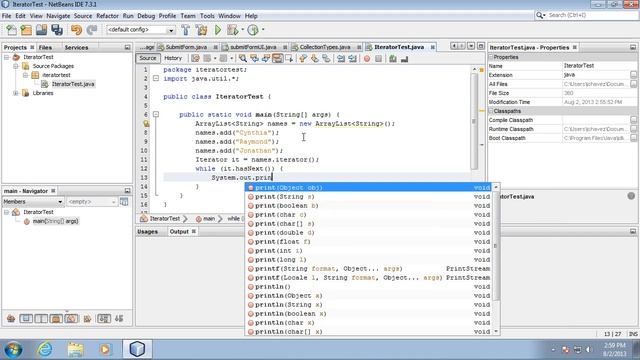Click the Comment editor toolbar icon
The height and width of the screenshot is (360, 640).
[x=393, y=59]
